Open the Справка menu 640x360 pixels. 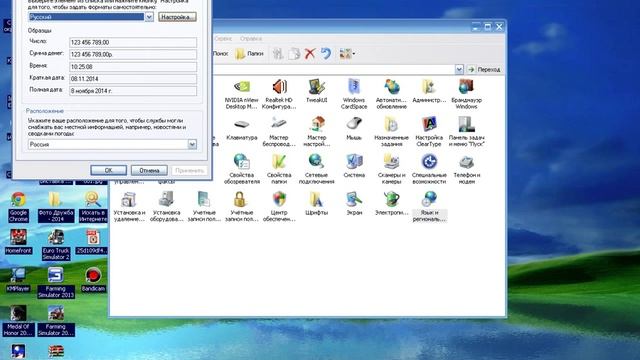[251, 38]
